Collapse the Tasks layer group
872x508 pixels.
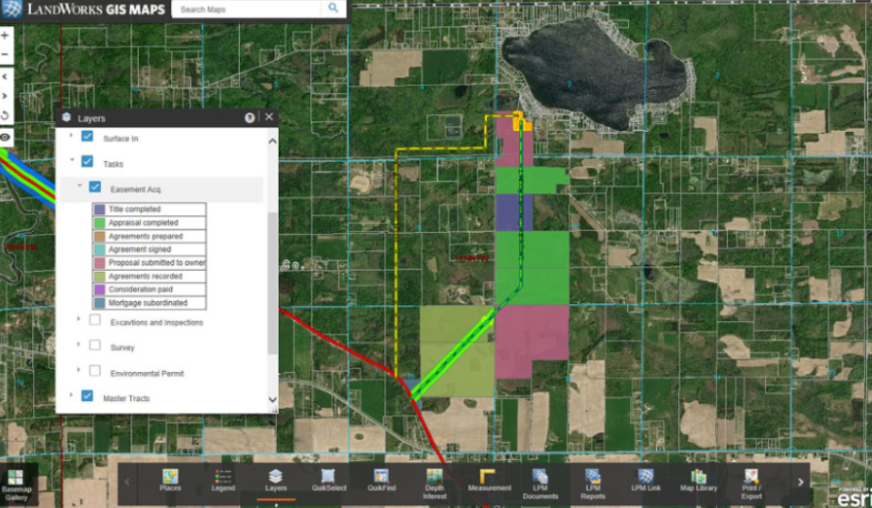(x=72, y=160)
